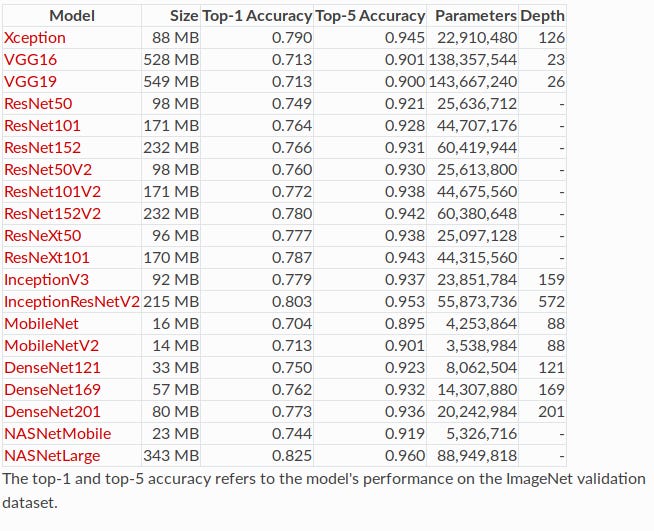This screenshot has width=654, height=531.
Task: Open the NASNetMobile link
Action: pos(57,434)
